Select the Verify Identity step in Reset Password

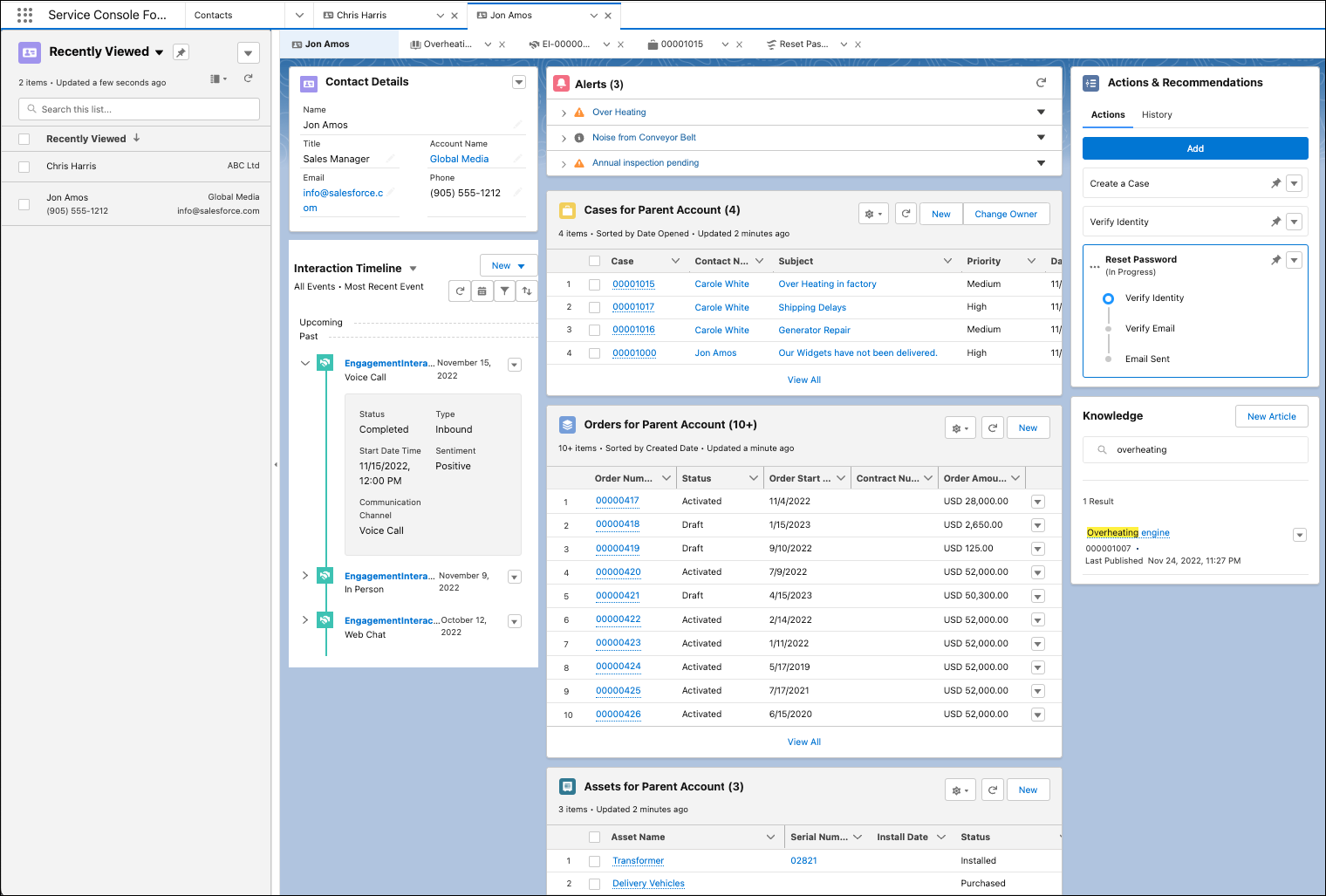point(1108,298)
